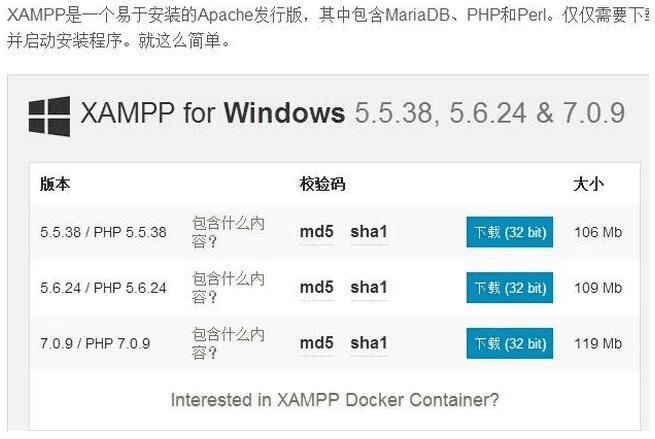Show what's included in 5.5.38 package
This screenshot has height=439, width=655.
tap(228, 232)
